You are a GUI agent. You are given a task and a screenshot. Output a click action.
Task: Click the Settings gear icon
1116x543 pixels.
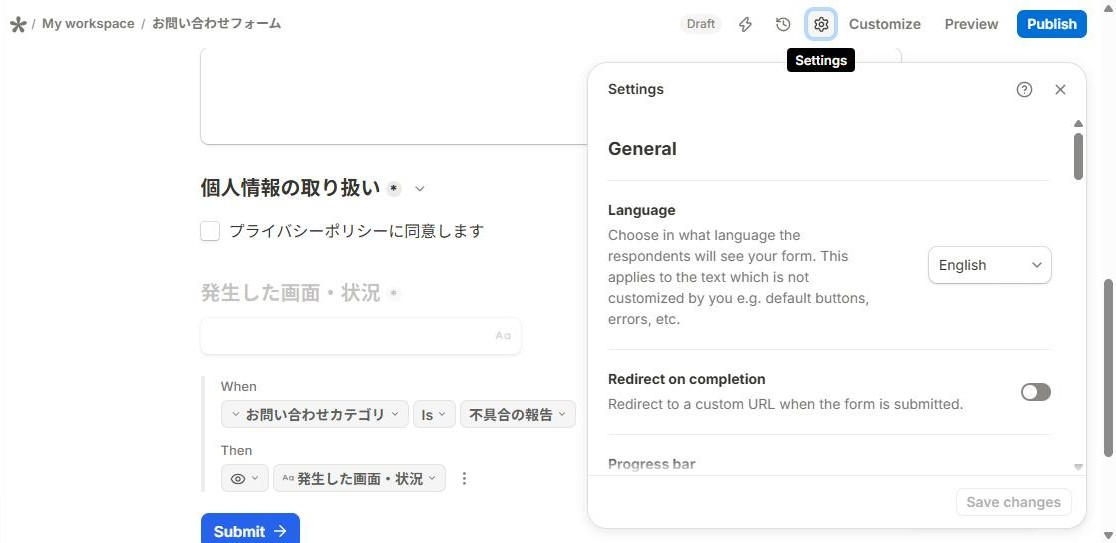pos(821,24)
